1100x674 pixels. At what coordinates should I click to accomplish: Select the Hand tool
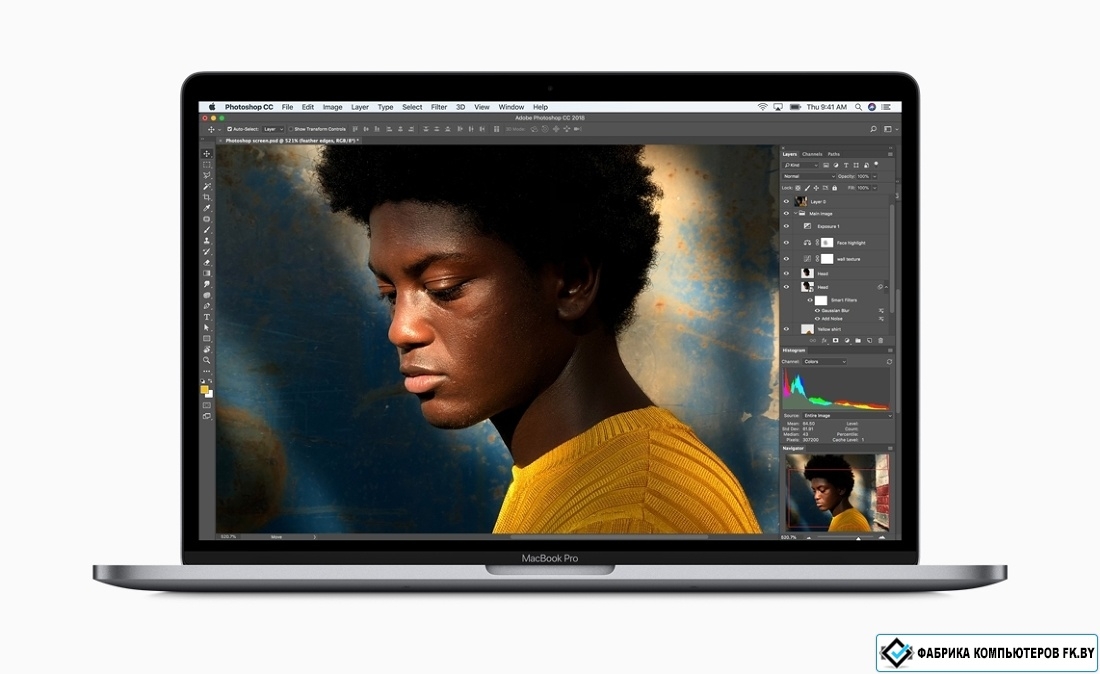point(207,349)
